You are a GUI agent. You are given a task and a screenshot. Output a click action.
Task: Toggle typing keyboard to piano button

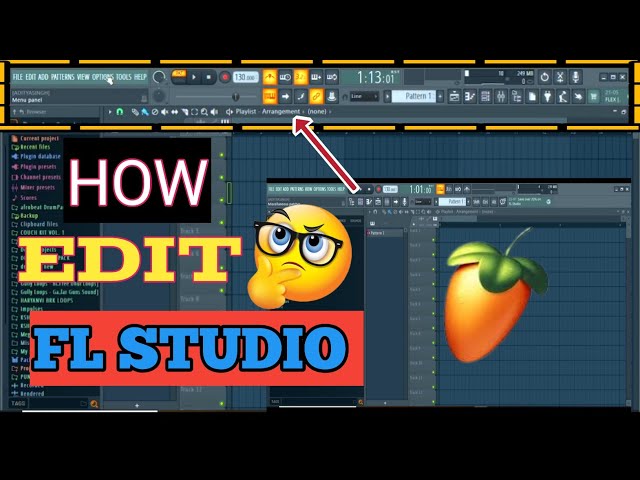pyautogui.click(x=269, y=96)
